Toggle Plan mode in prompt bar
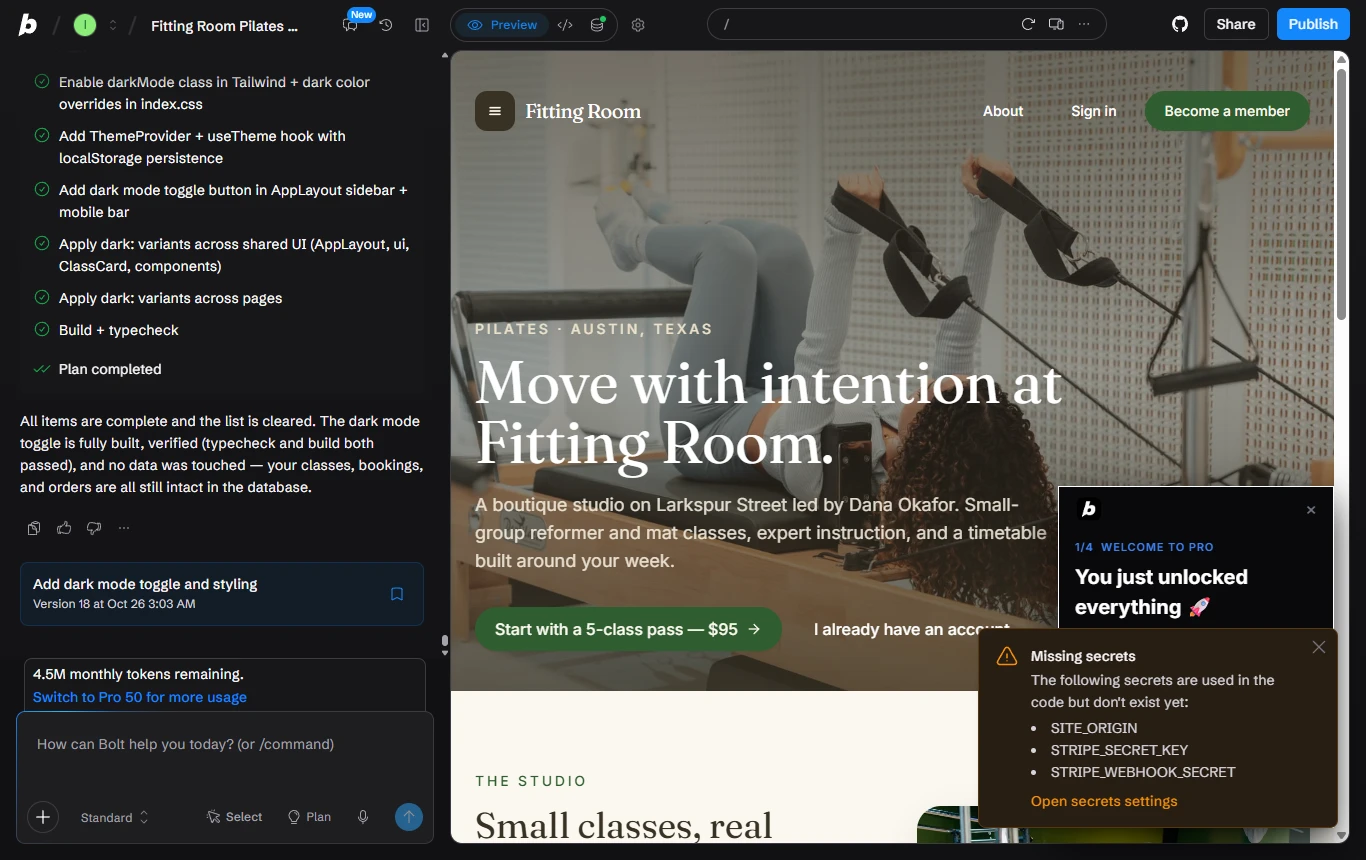Image resolution: width=1366 pixels, height=860 pixels. (309, 817)
